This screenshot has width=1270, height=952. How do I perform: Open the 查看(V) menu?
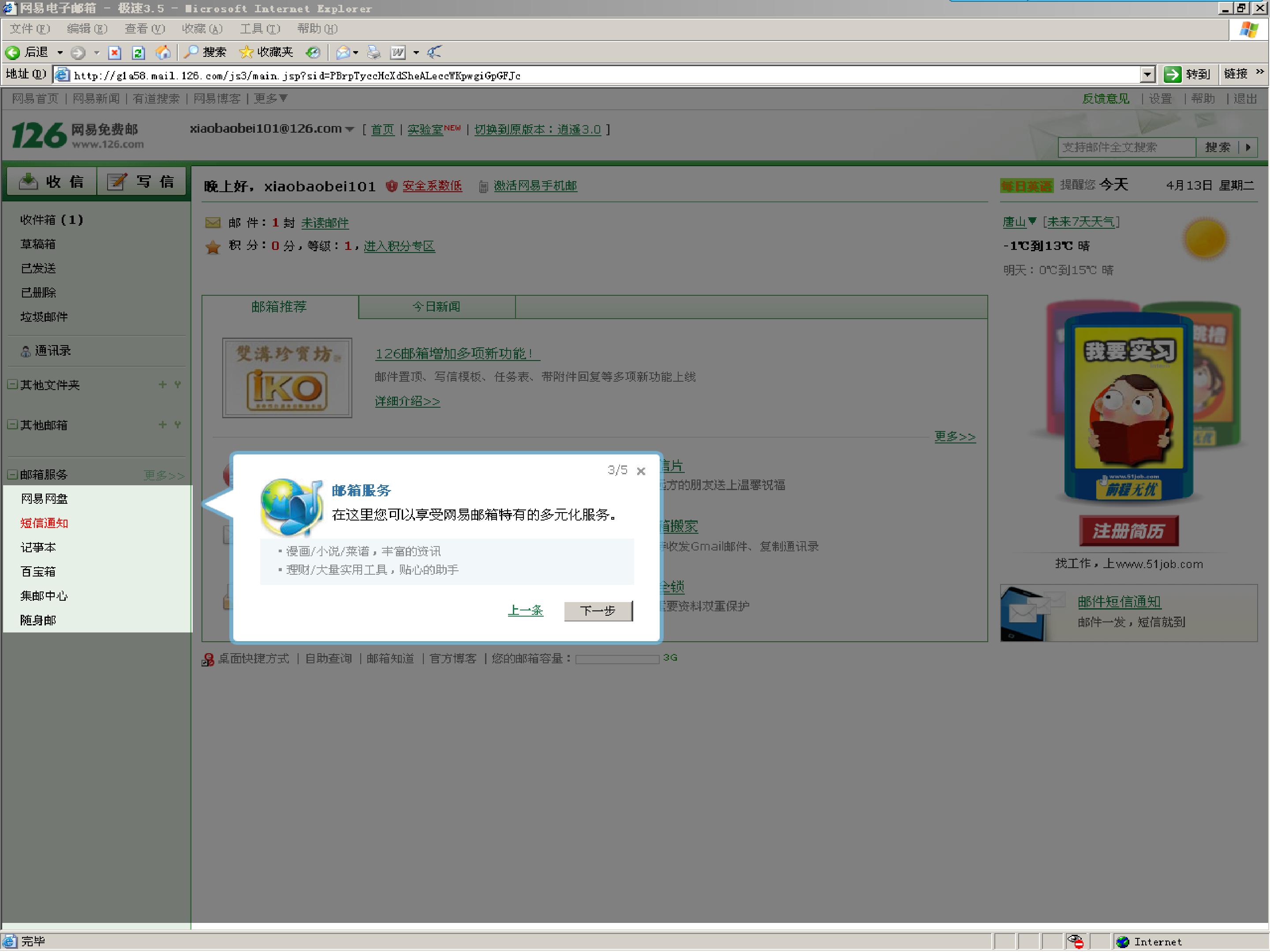pyautogui.click(x=145, y=29)
